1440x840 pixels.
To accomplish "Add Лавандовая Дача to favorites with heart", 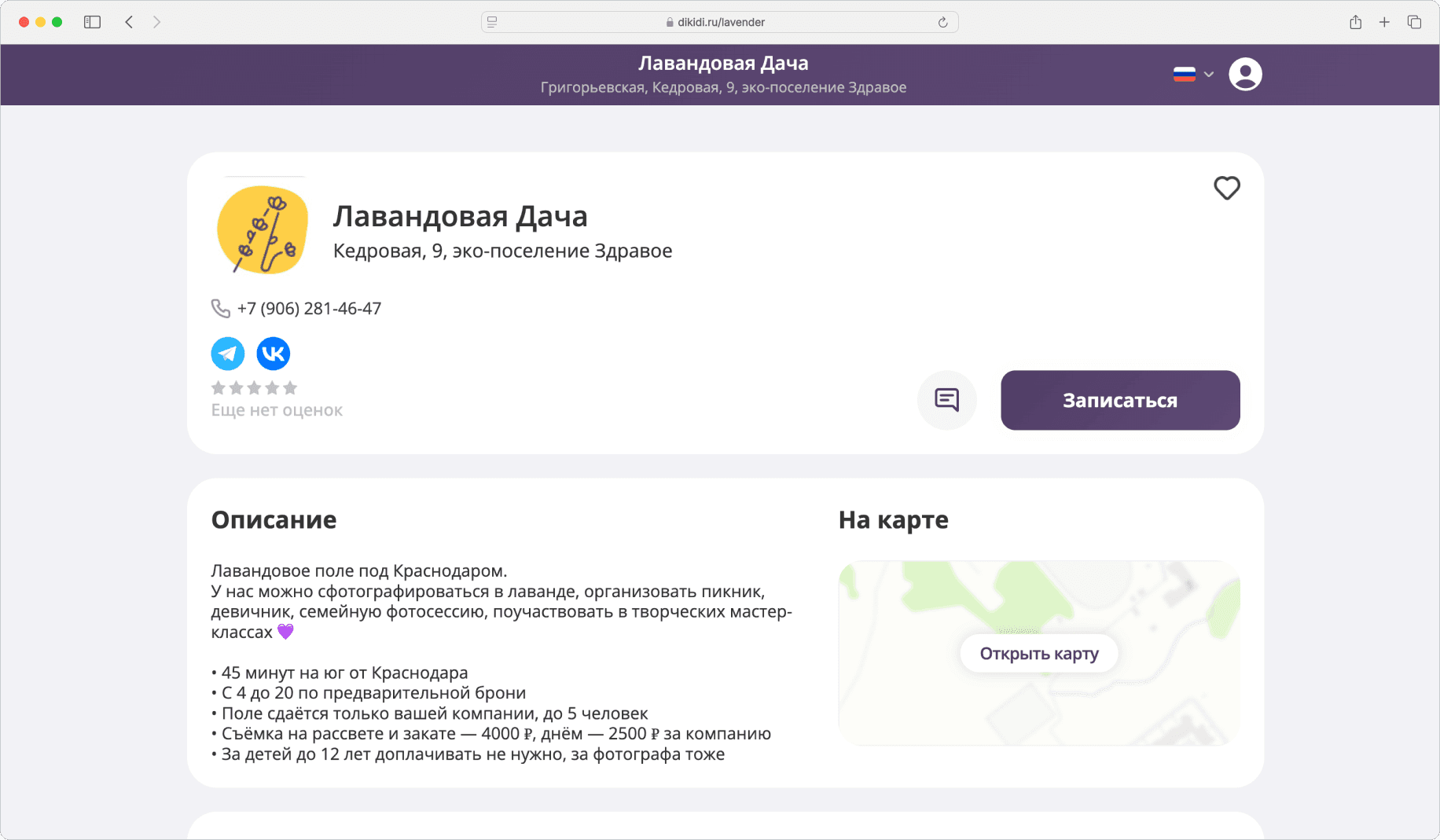I will click(x=1226, y=188).
